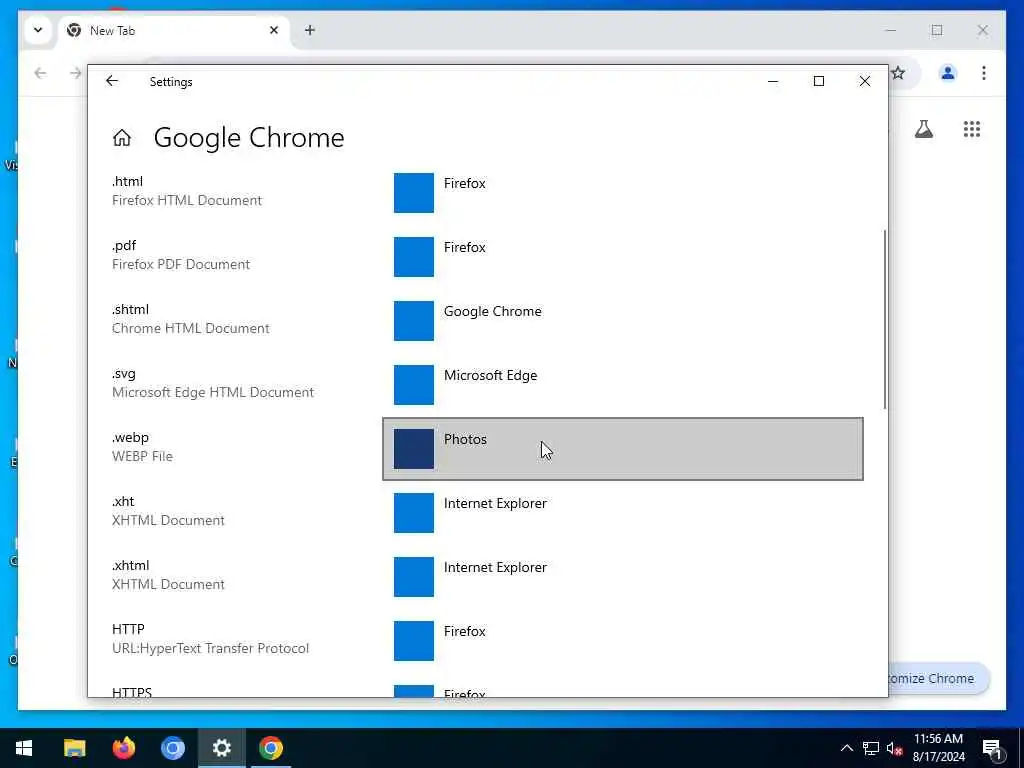Open Google apps grid in Chrome
Screen dimensions: 1024x768
coord(972,129)
